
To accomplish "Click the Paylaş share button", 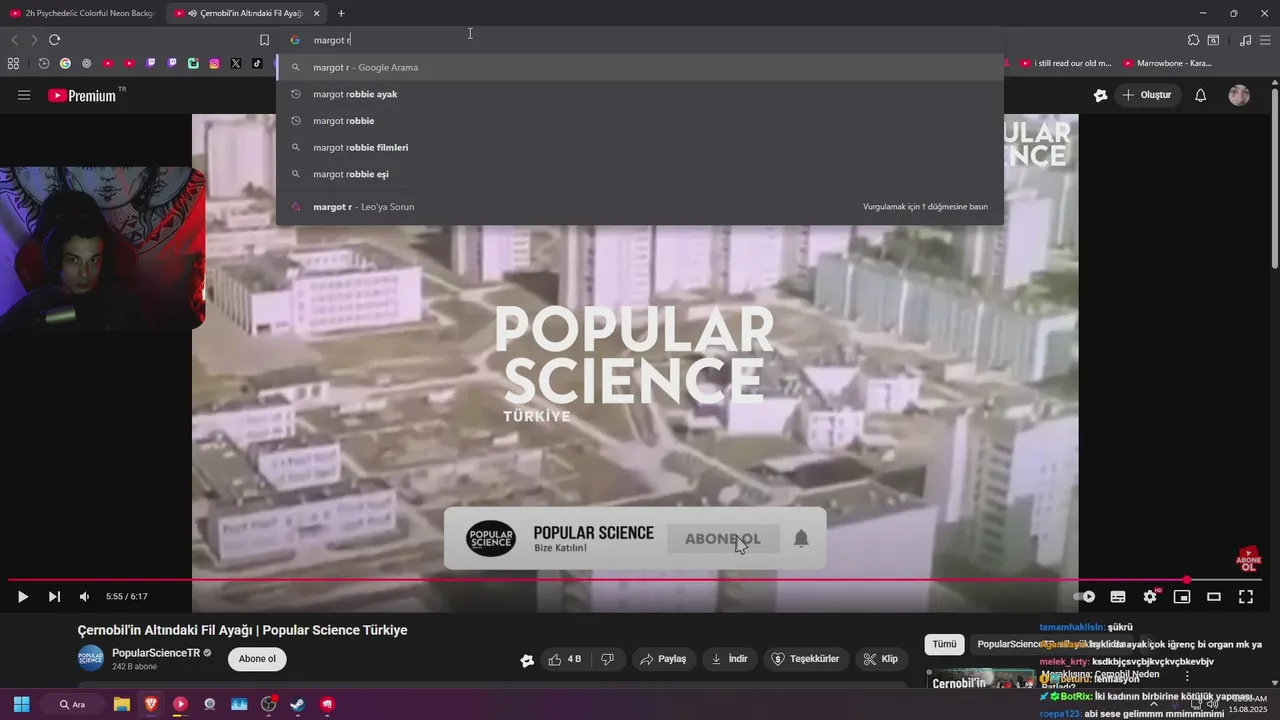I will (664, 659).
